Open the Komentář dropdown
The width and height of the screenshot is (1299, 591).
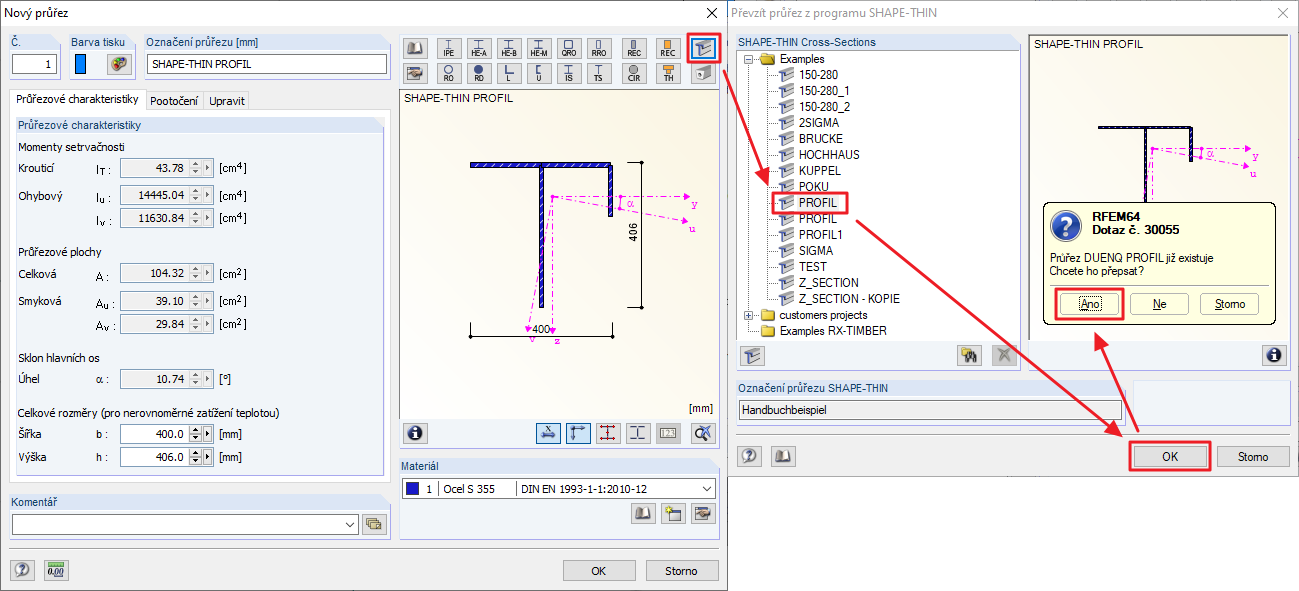tap(349, 524)
